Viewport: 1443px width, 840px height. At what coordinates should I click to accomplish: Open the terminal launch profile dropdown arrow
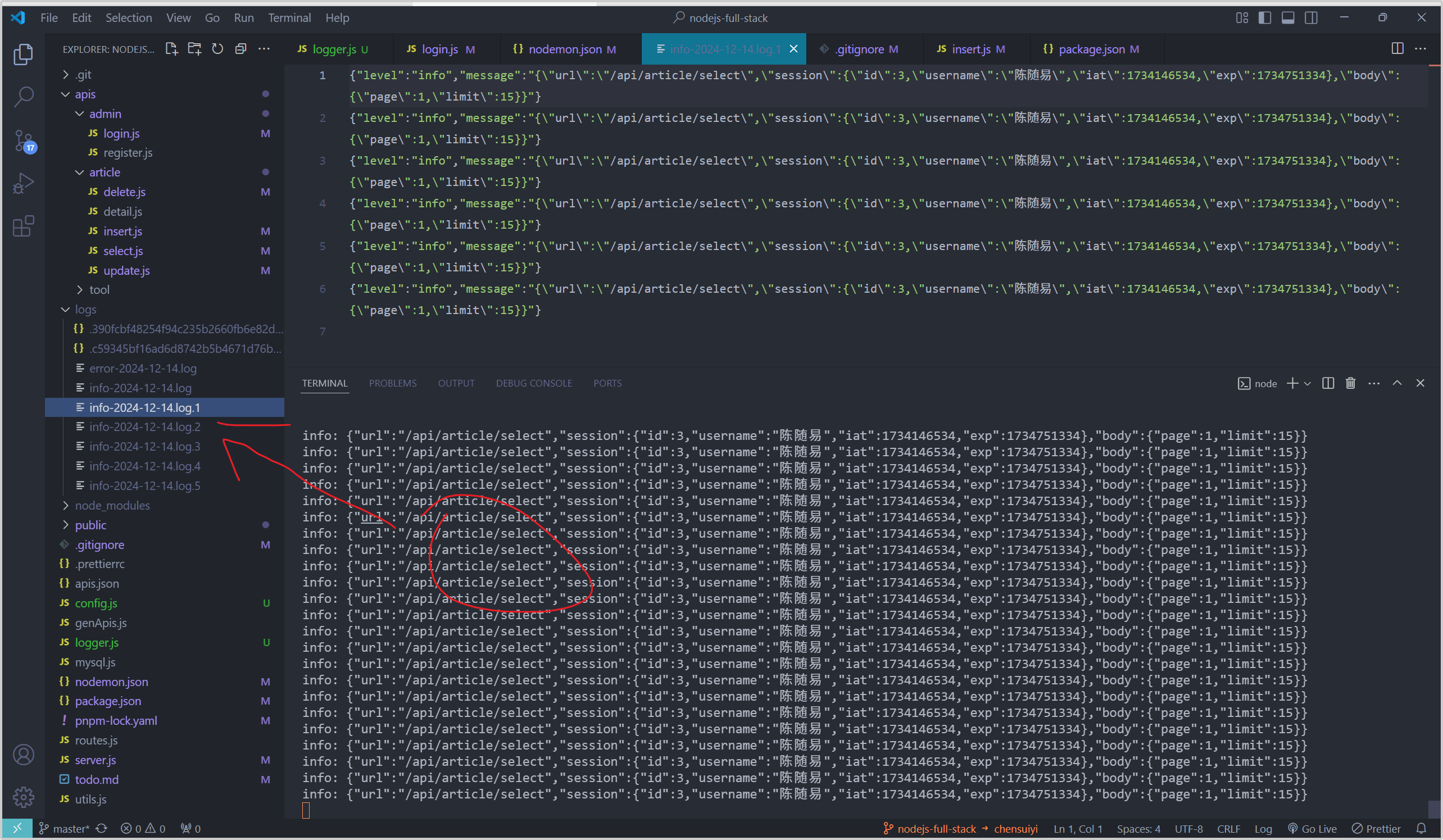[x=1307, y=384]
